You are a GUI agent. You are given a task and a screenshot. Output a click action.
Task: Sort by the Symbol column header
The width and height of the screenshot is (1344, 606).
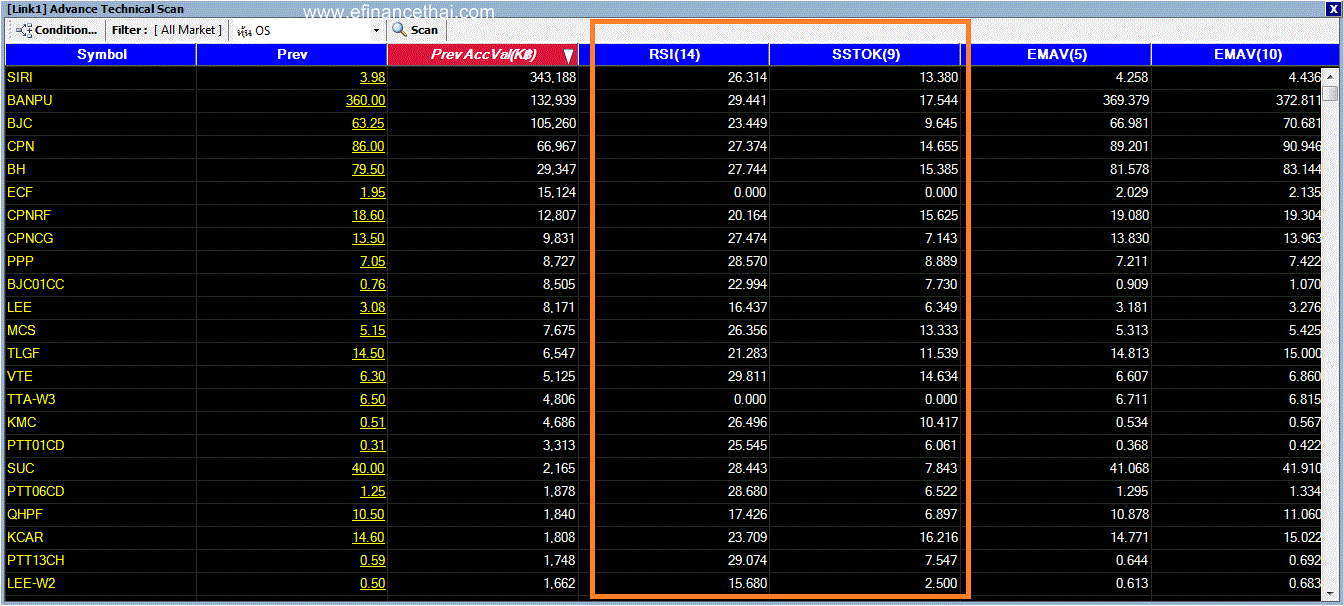(101, 55)
